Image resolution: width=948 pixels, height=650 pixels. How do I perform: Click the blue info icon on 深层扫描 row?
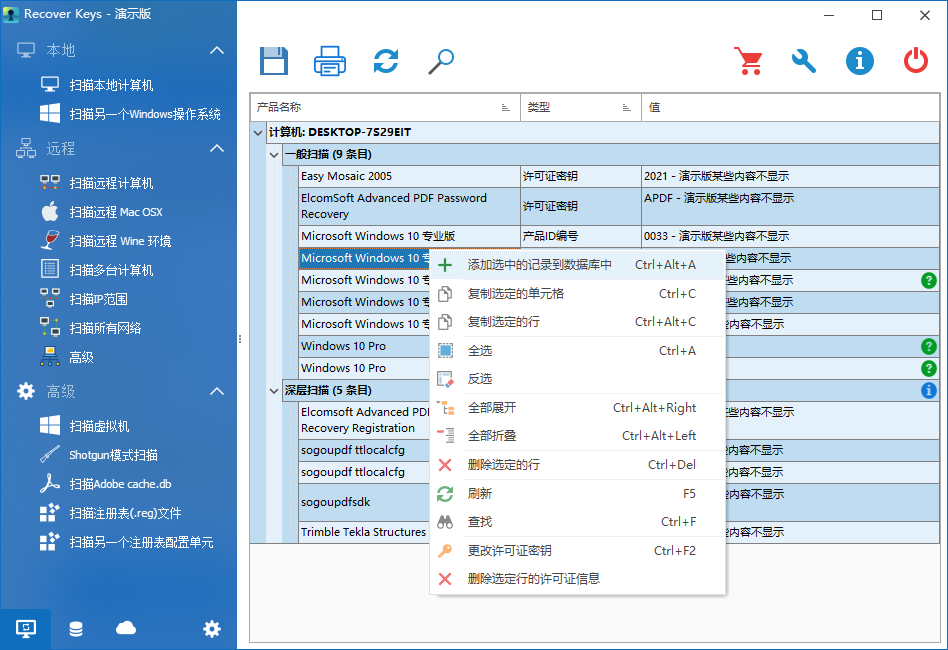(x=929, y=390)
